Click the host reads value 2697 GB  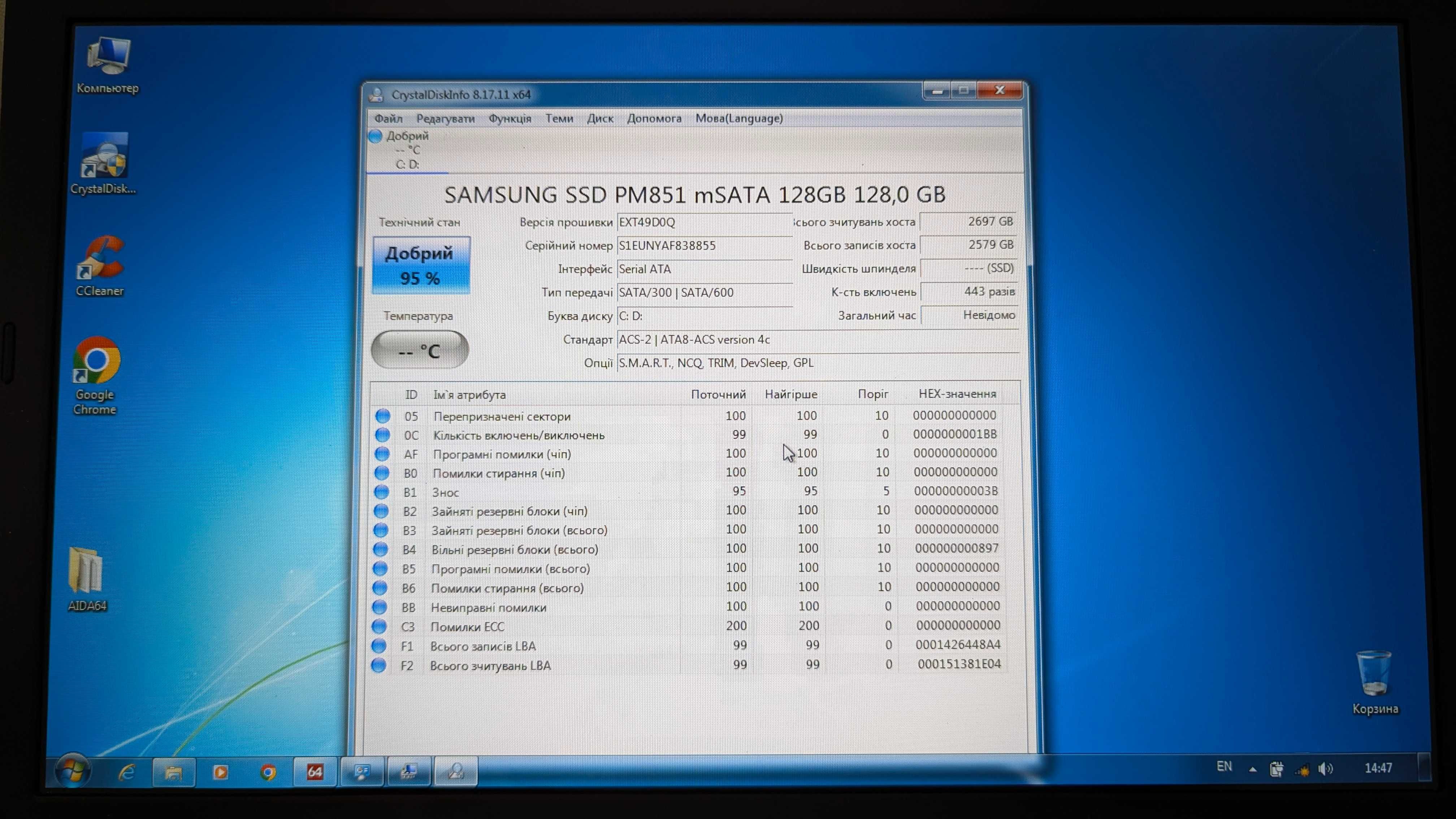click(x=968, y=221)
